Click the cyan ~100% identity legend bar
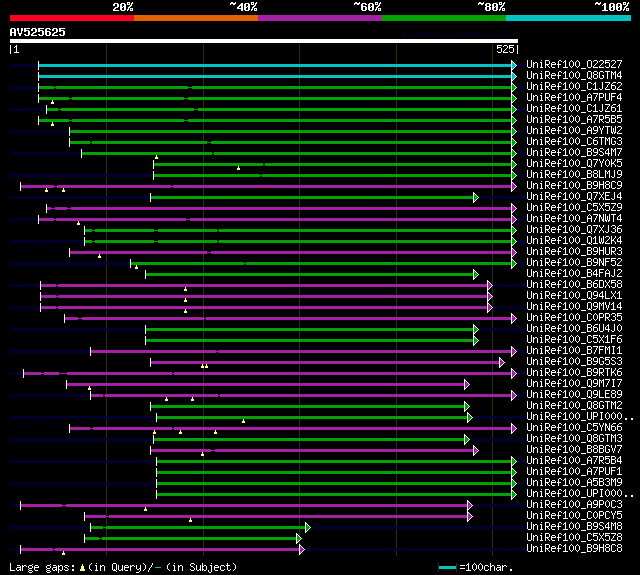Viewport: 640px width, 575px height. pyautogui.click(x=568, y=18)
